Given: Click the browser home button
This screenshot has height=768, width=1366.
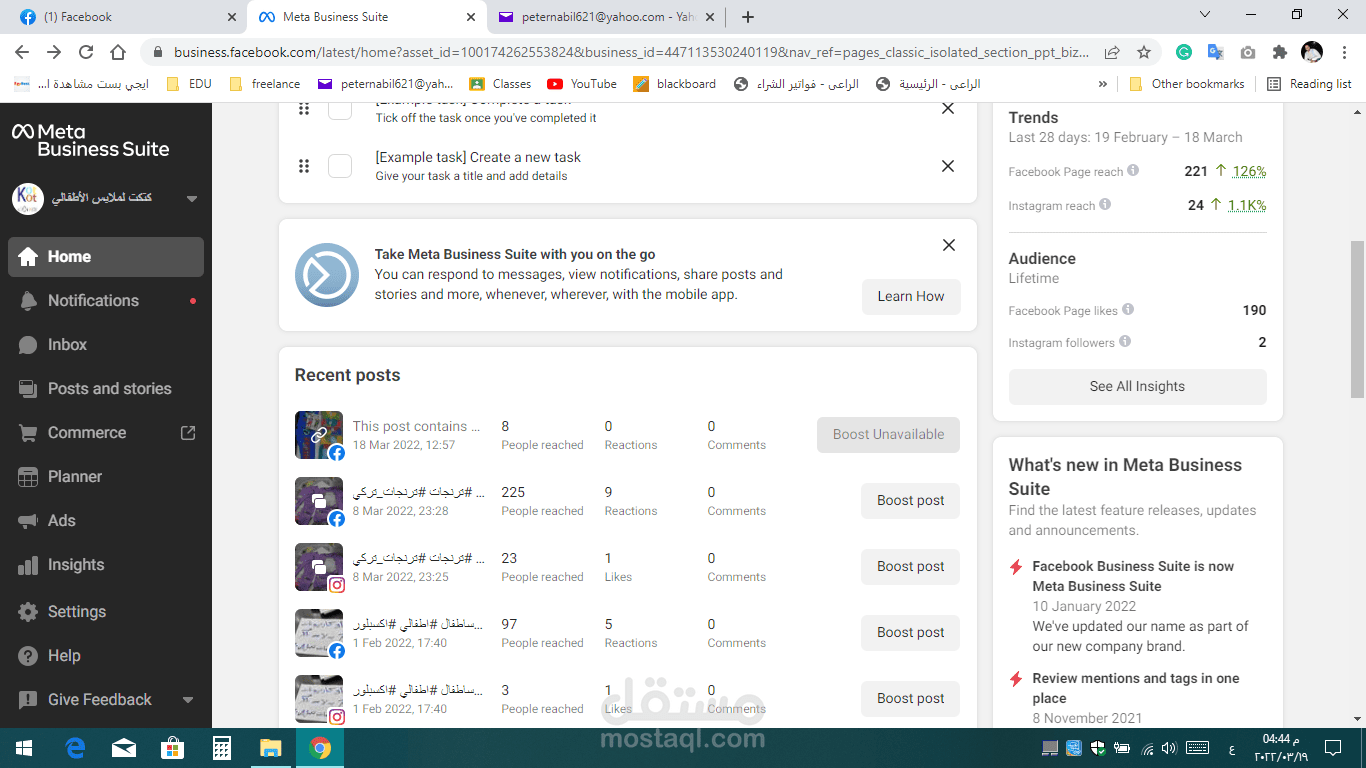Looking at the screenshot, I should tap(118, 52).
